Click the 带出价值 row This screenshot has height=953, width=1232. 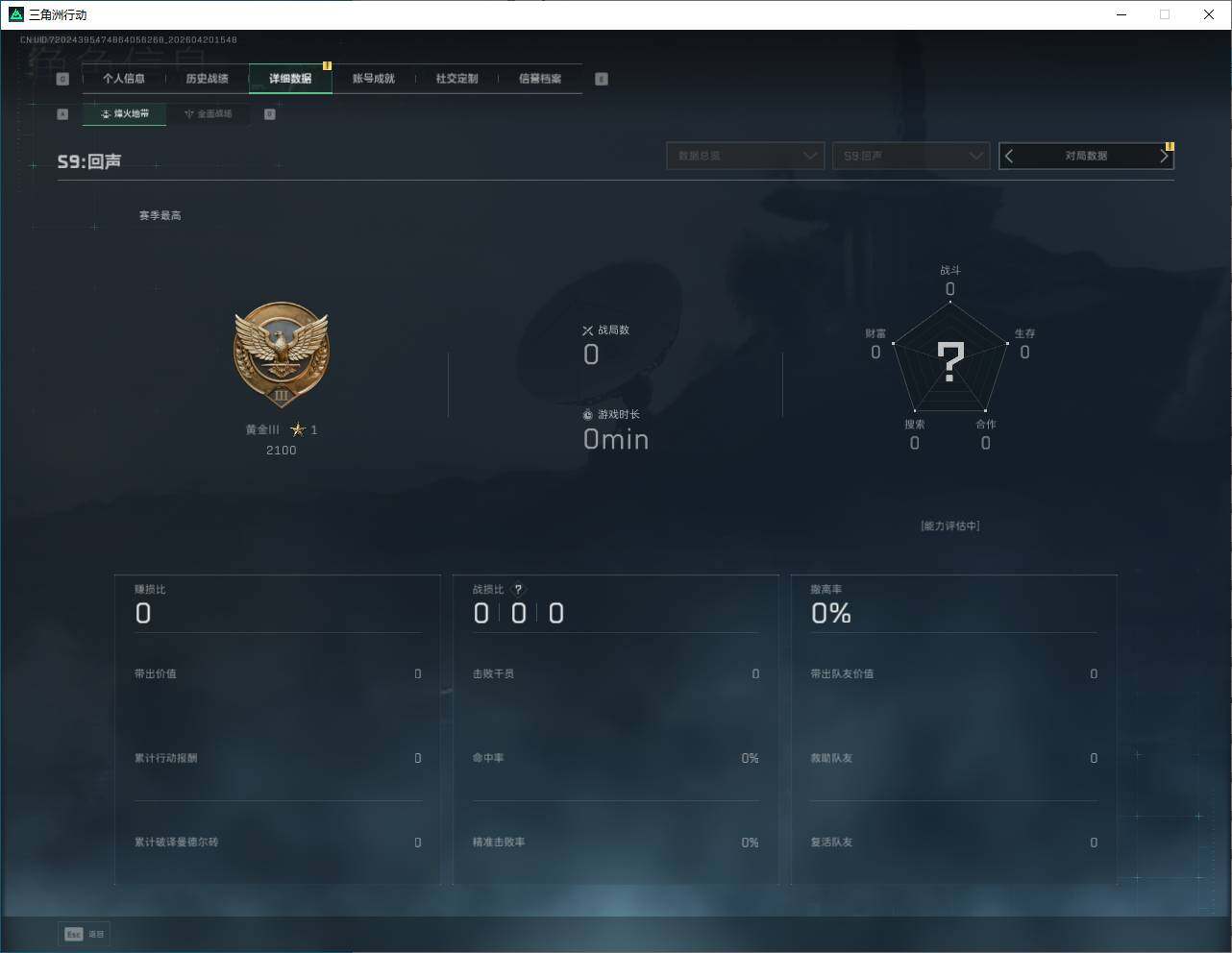(278, 674)
